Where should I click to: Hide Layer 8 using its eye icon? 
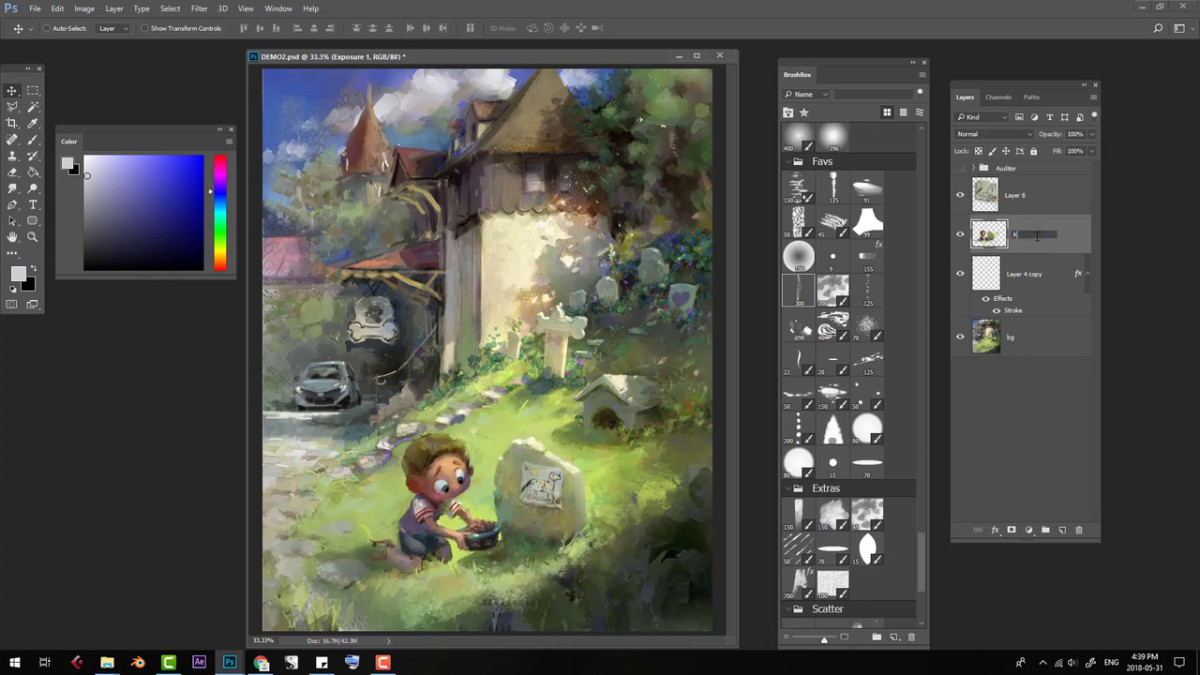point(960,195)
